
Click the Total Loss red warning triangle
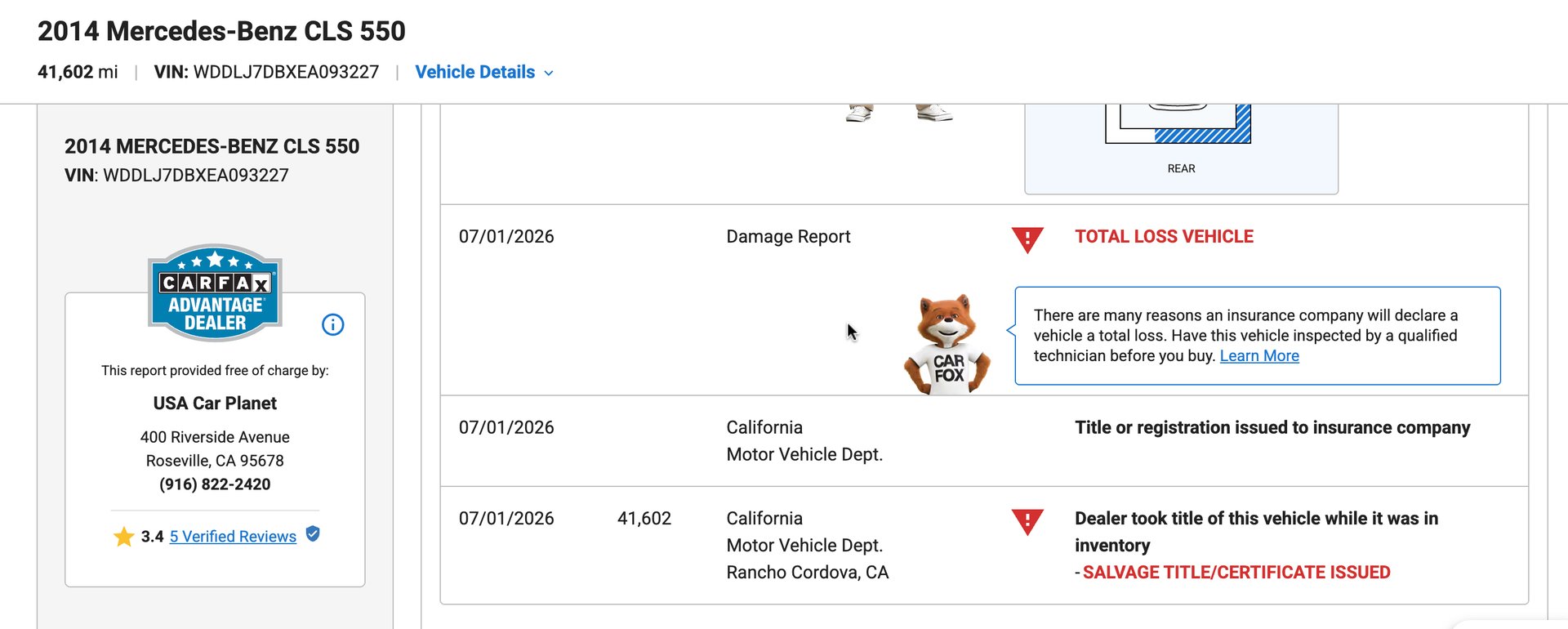[1027, 239]
